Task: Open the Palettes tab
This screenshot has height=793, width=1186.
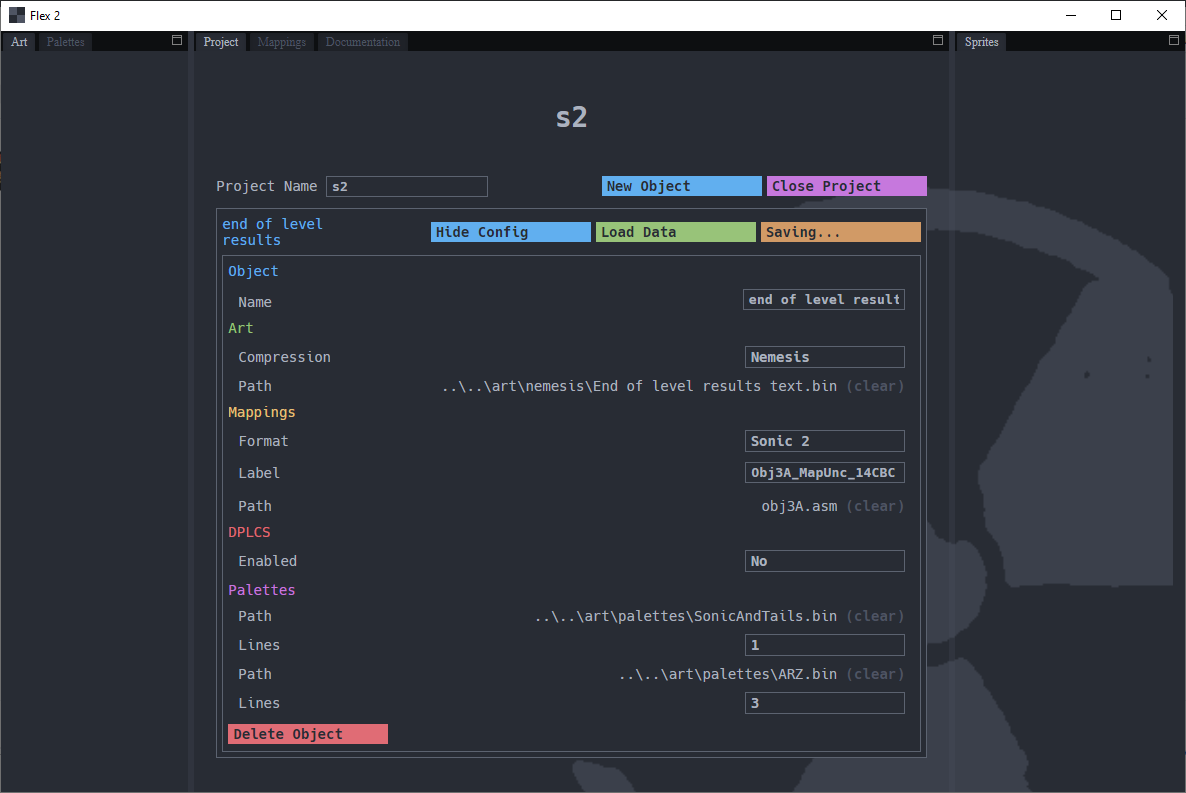Action: [66, 42]
